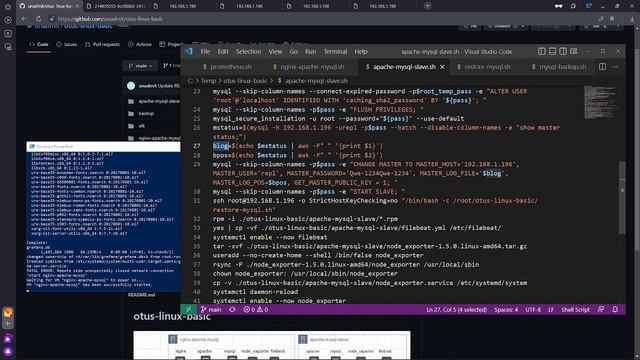This screenshot has height=360, width=640.
Task: Open apache-mysql-slave folder on GitHub
Action: coord(159,101)
